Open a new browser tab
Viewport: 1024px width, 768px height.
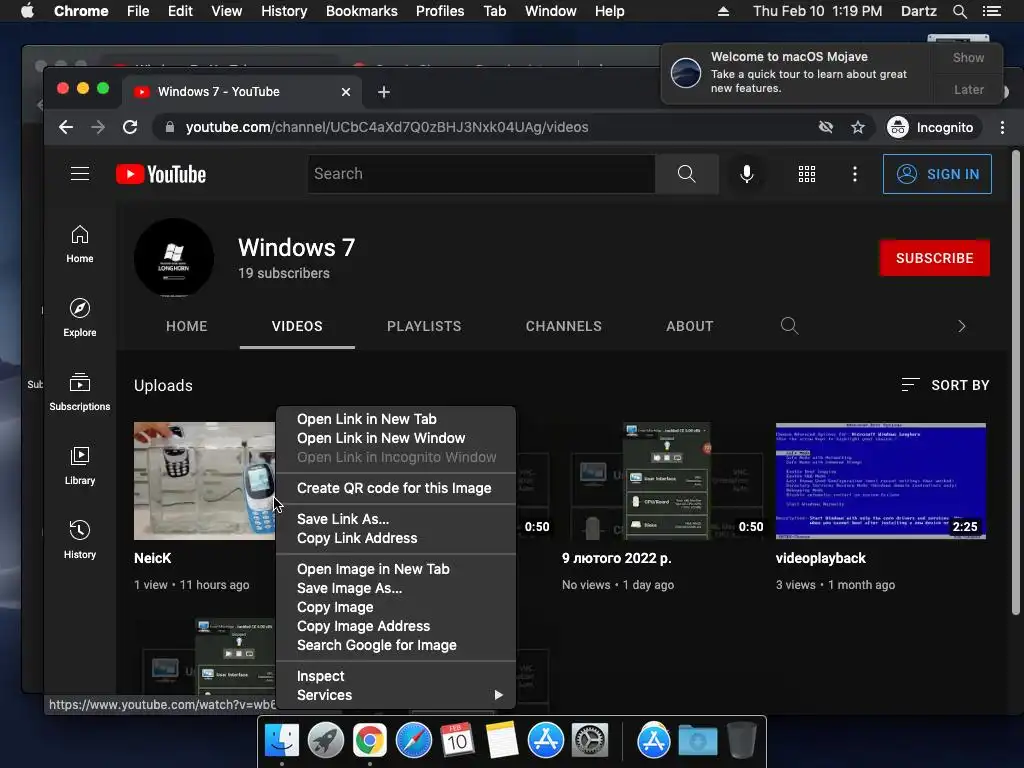384,92
